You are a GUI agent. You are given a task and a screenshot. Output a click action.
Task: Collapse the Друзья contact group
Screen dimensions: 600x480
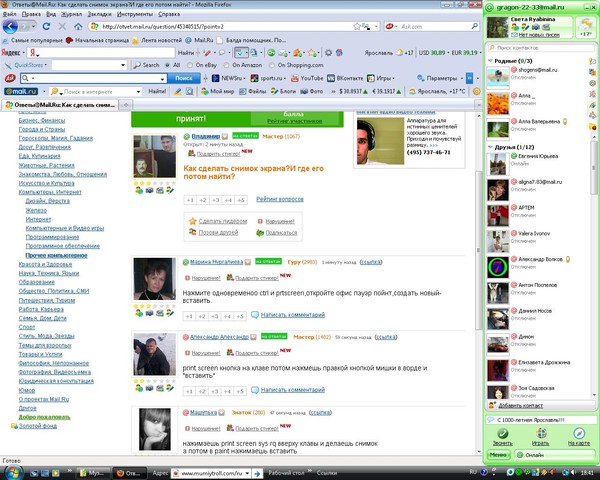[491, 147]
